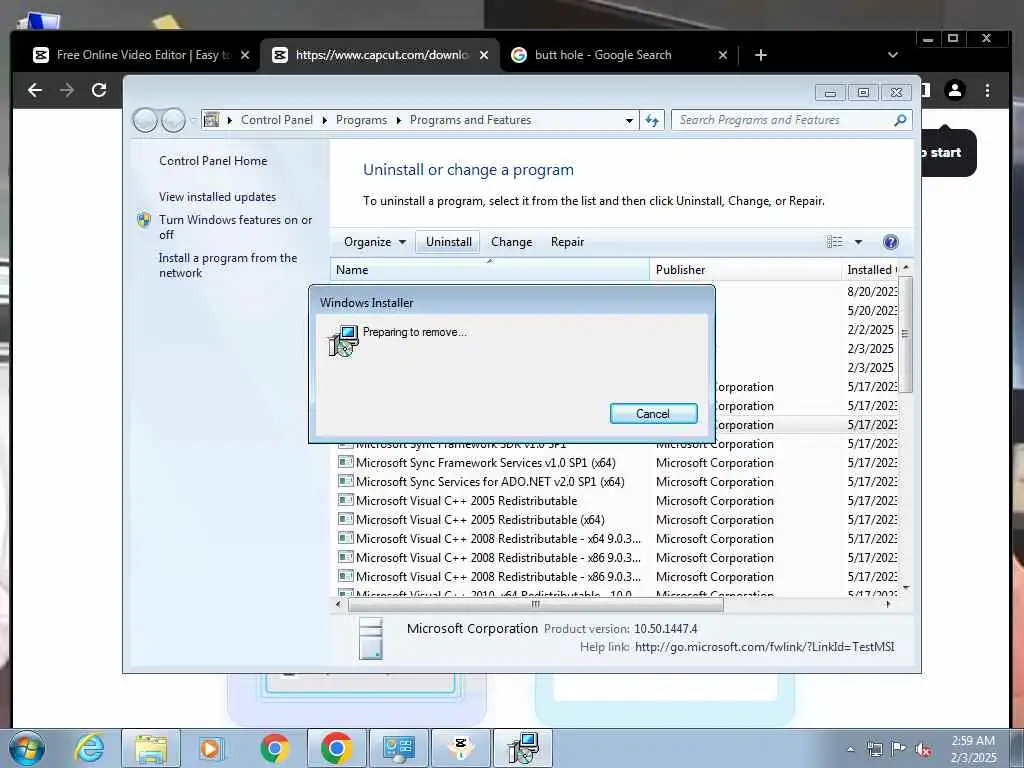1024x768 pixels.
Task: Click Programs in the breadcrumb
Action: tap(361, 120)
